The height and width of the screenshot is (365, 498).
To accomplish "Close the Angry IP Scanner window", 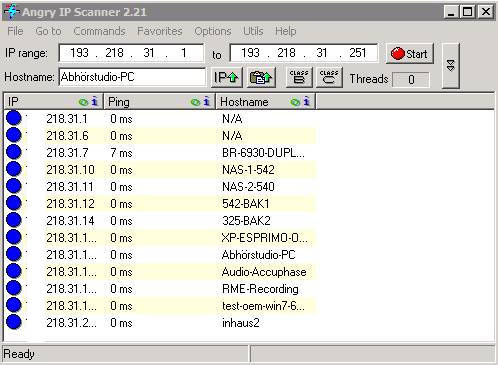I will (486, 12).
